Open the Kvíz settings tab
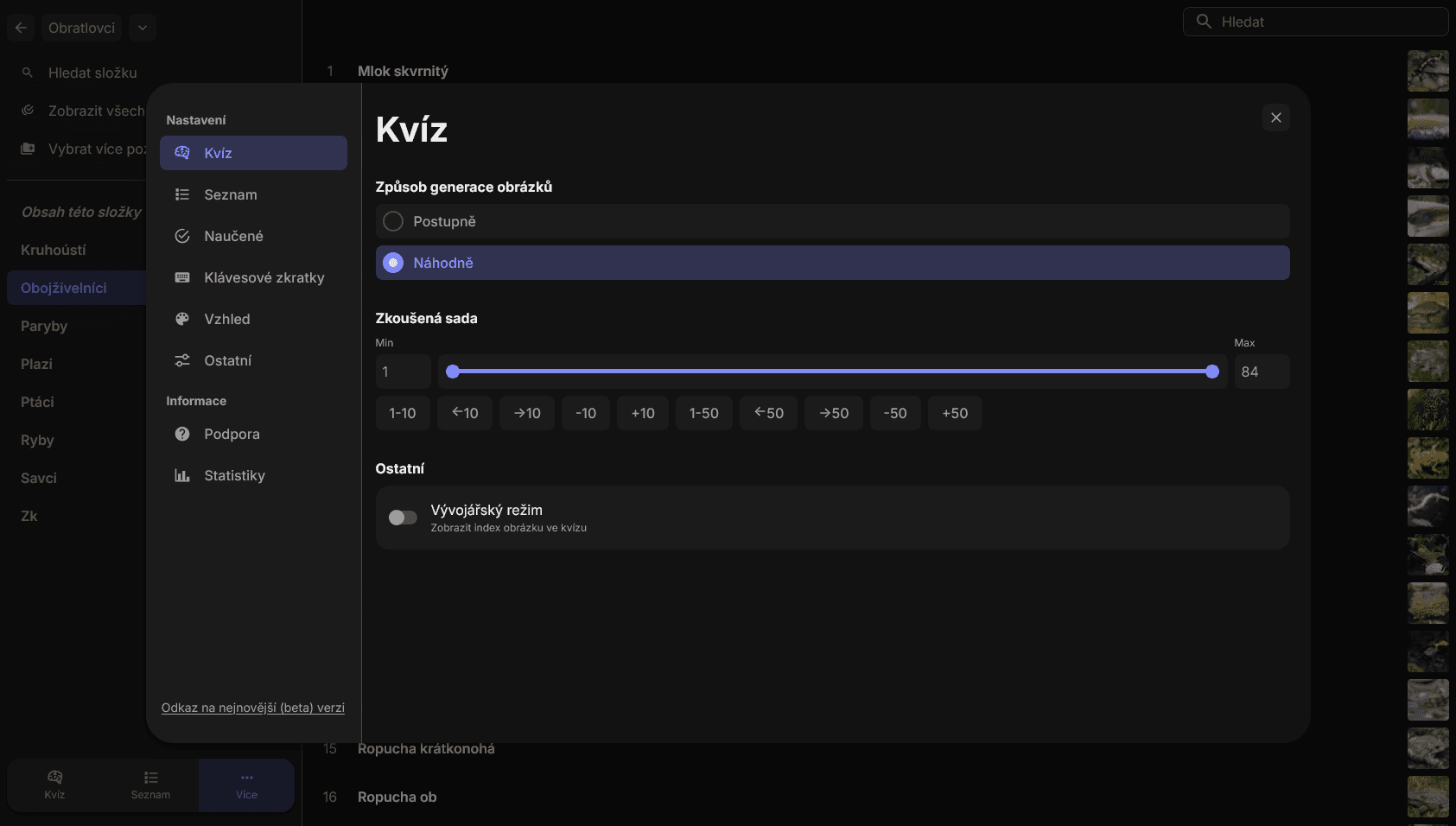The height and width of the screenshot is (826, 1456). click(253, 153)
